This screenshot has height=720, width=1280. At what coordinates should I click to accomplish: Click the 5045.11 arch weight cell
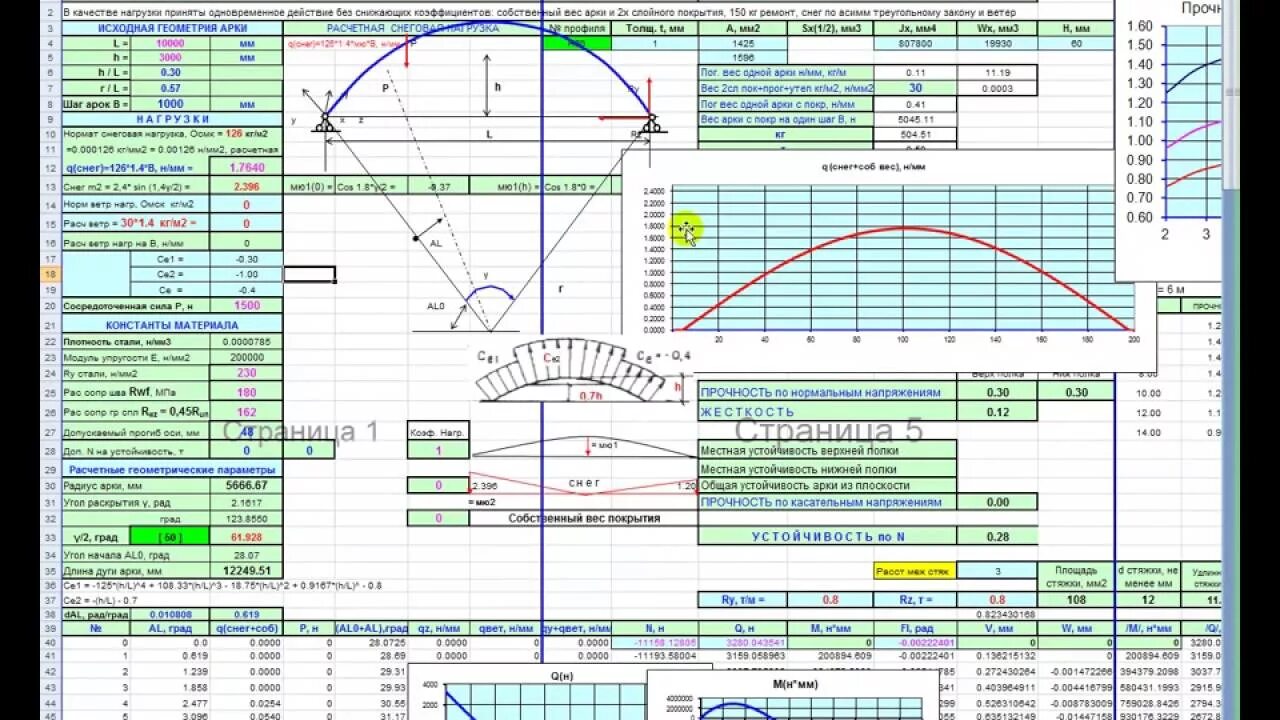915,119
